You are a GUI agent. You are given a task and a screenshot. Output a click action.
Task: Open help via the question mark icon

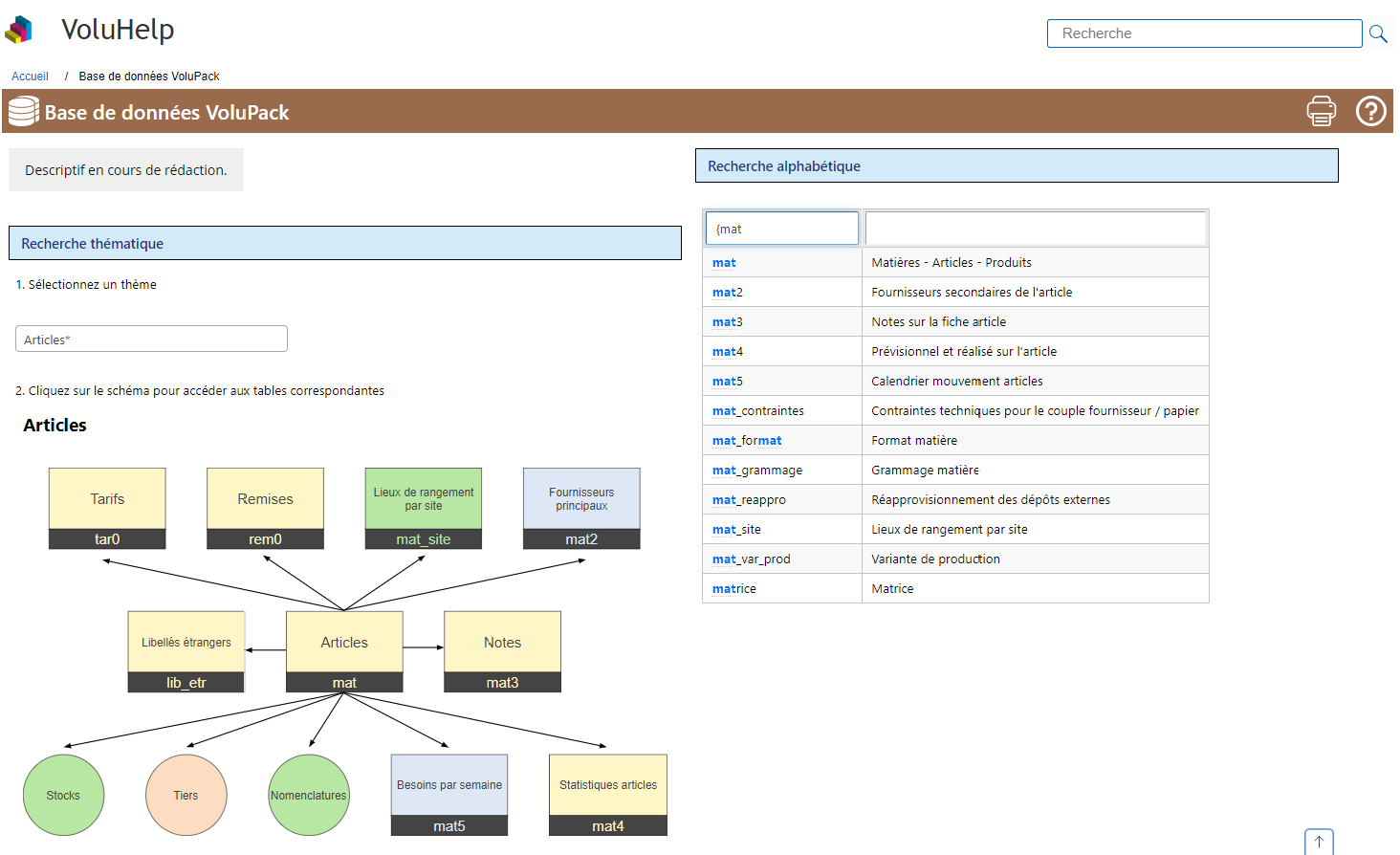click(1371, 111)
